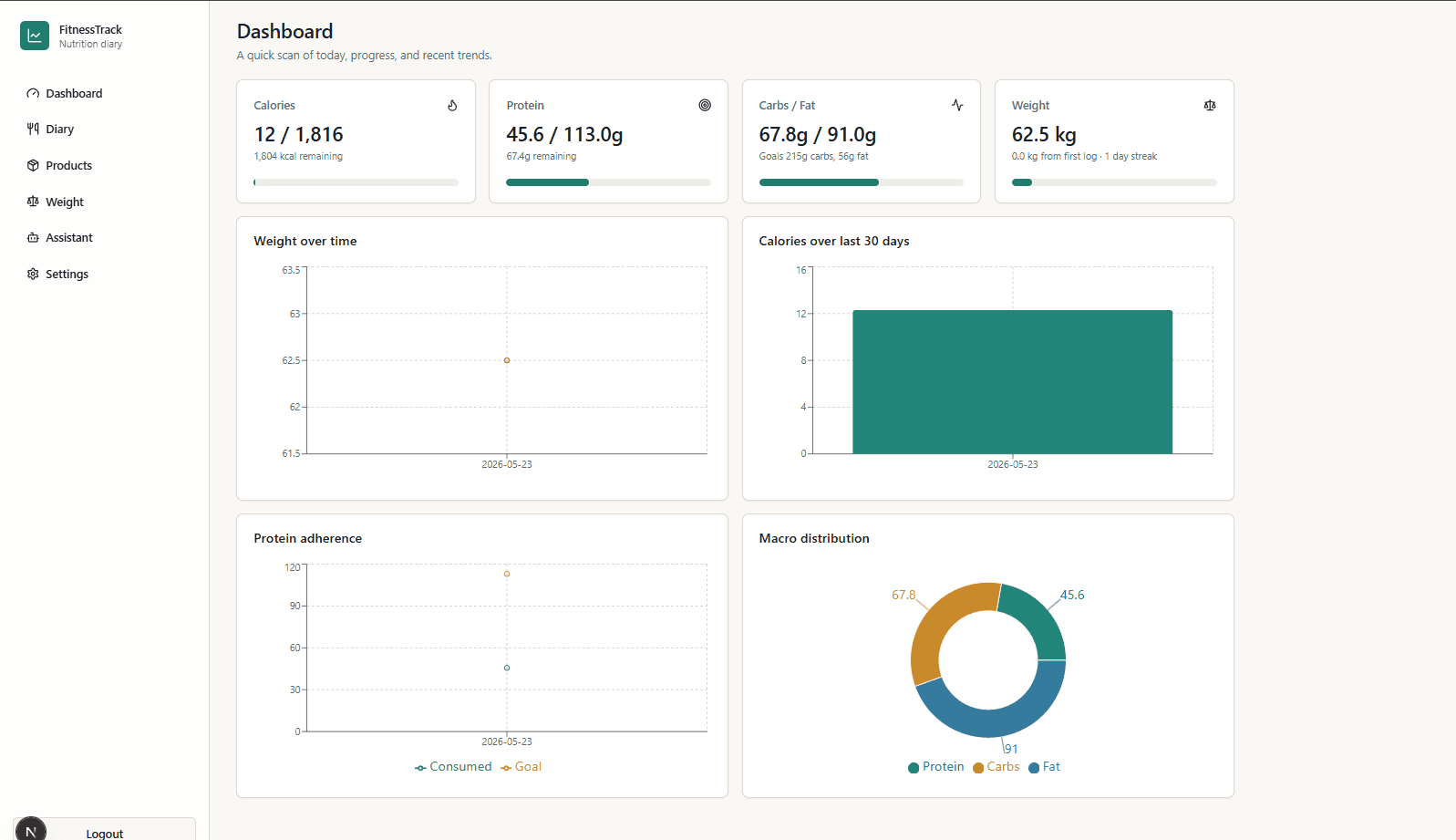The width and height of the screenshot is (1456, 840).
Task: Click the round N avatar icon
Action: click(x=31, y=831)
